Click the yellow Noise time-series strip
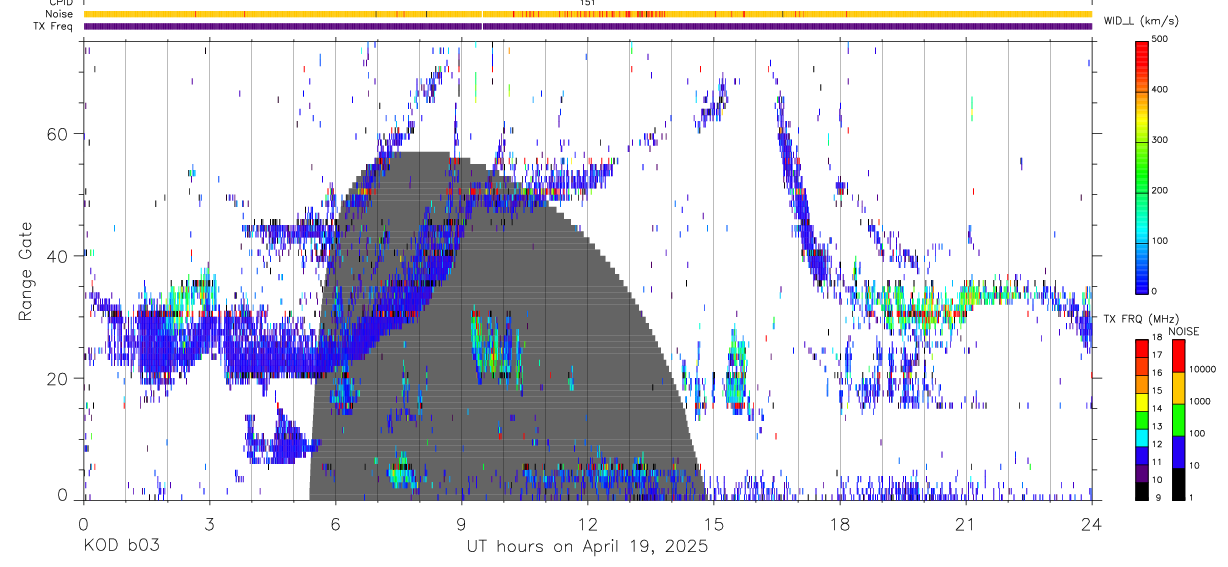Image resolution: width=1228 pixels, height=567 pixels. click(588, 14)
